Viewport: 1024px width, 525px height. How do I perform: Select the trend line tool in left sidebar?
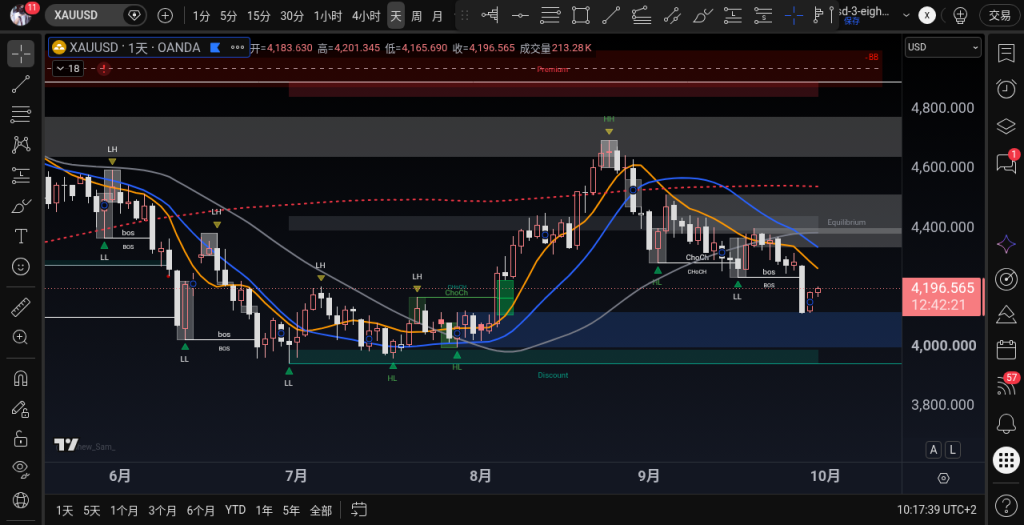21,84
